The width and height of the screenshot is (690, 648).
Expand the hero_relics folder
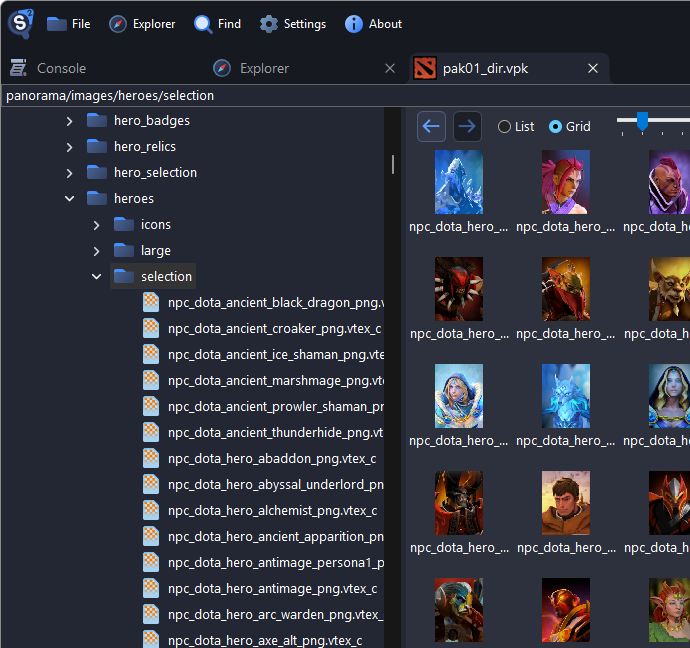click(x=69, y=147)
